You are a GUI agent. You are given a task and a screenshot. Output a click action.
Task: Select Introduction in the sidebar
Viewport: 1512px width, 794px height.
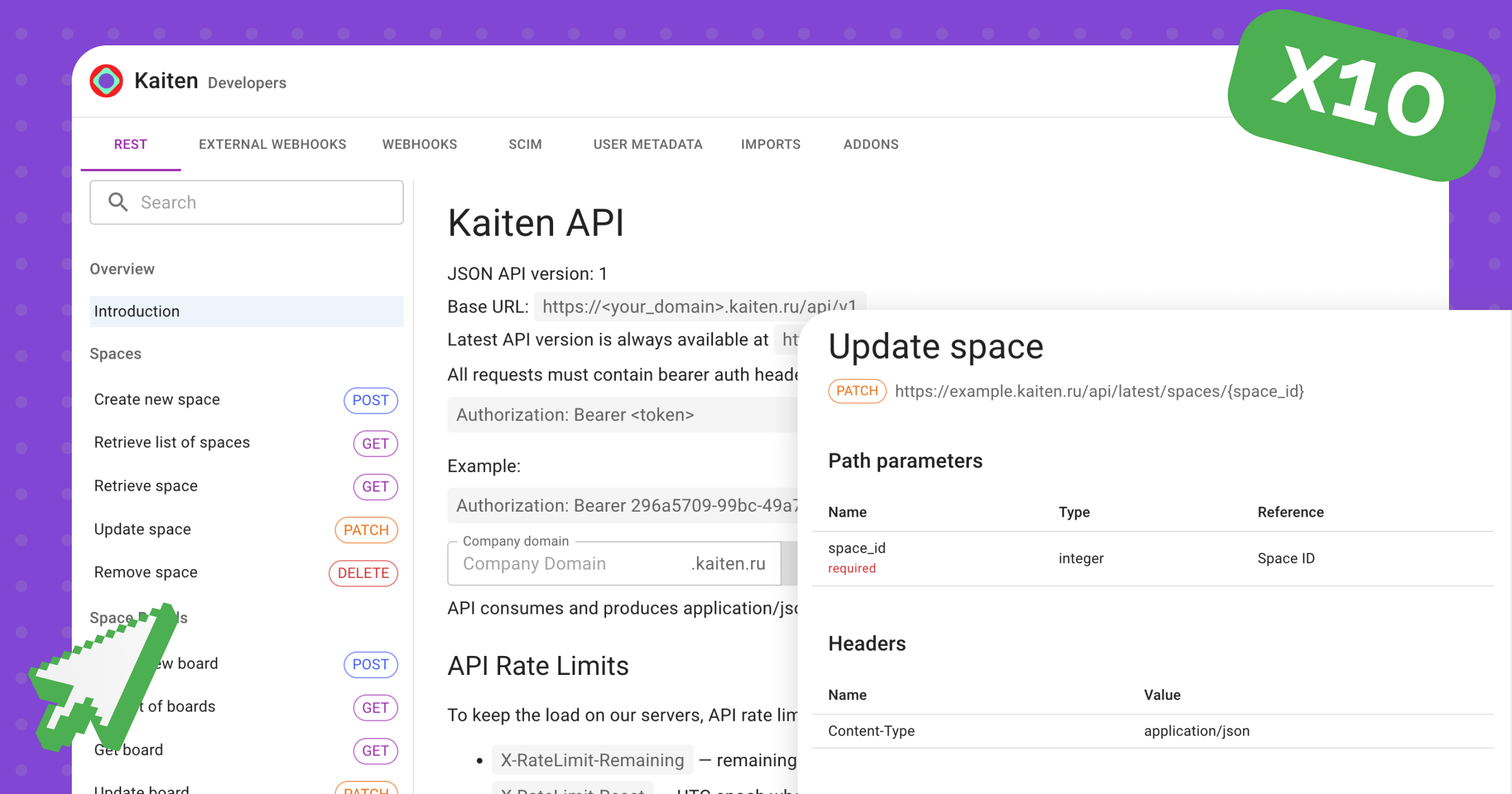246,311
